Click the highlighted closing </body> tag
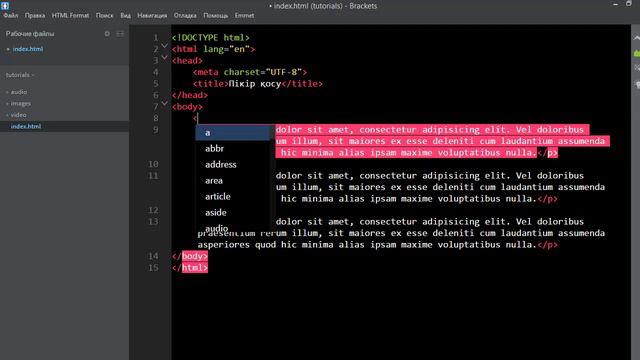640x360 pixels. coord(190,256)
